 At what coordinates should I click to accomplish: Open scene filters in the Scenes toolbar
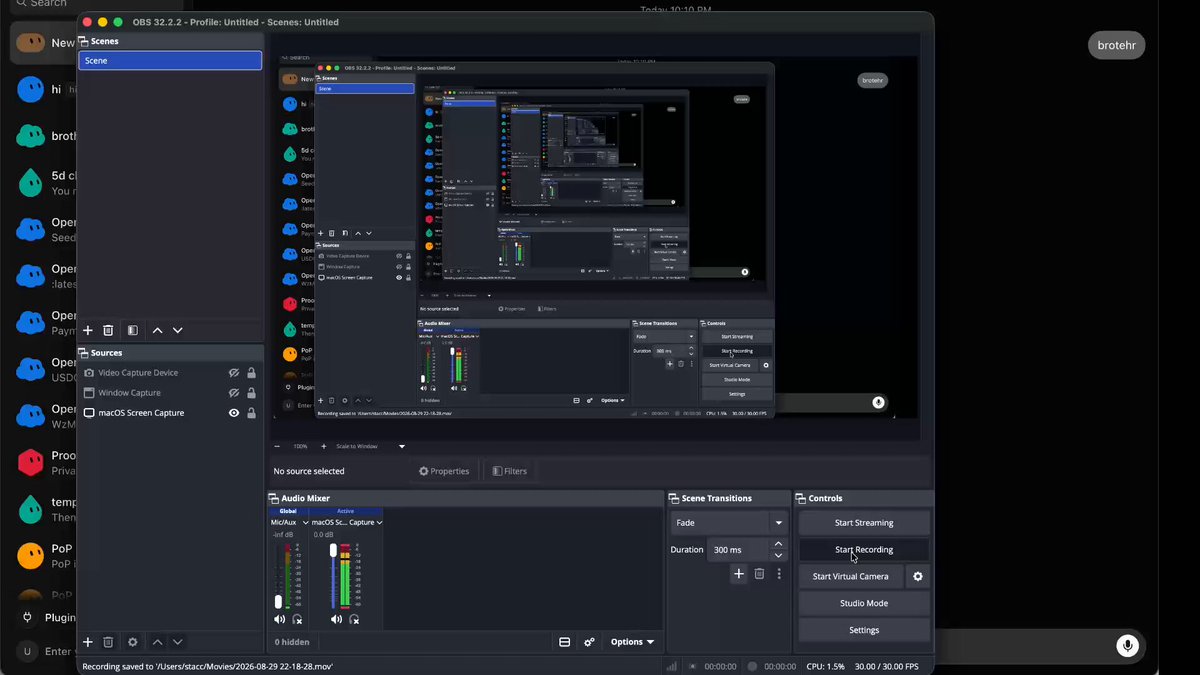pyautogui.click(x=133, y=330)
